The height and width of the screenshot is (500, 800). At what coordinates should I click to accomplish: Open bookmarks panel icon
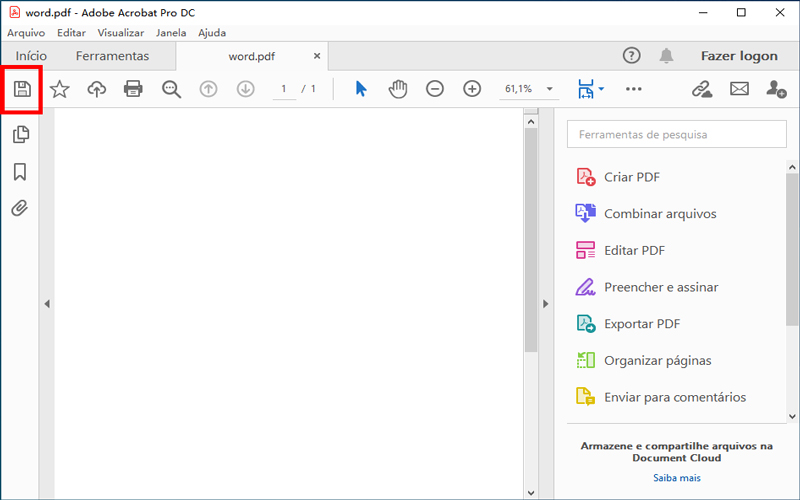tap(20, 171)
